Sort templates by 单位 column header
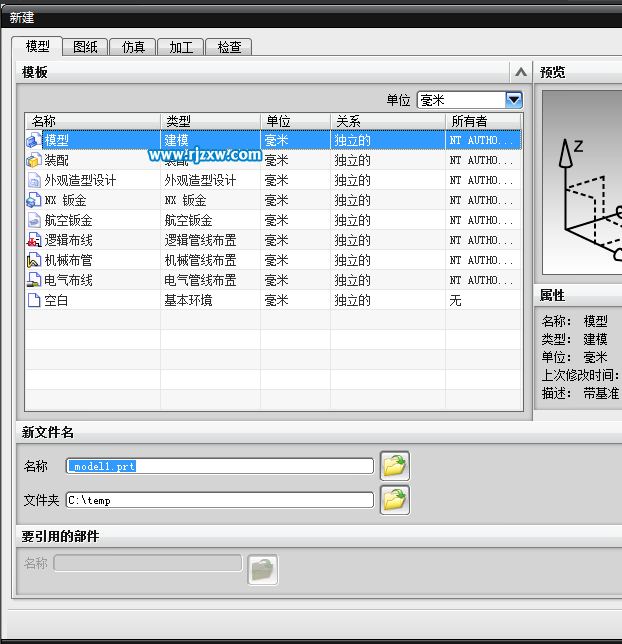622x644 pixels. [x=295, y=121]
